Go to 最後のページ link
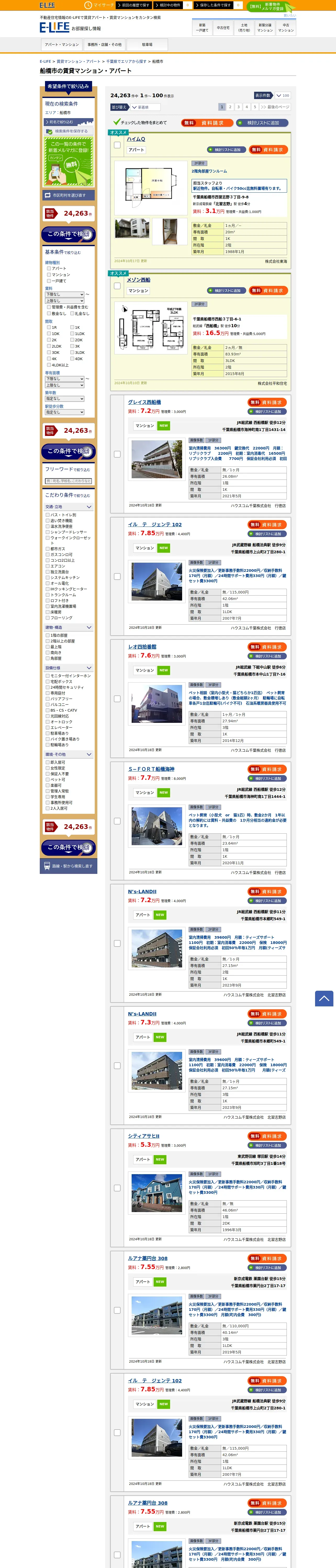The width and height of the screenshot is (336, 1568). click(x=275, y=107)
